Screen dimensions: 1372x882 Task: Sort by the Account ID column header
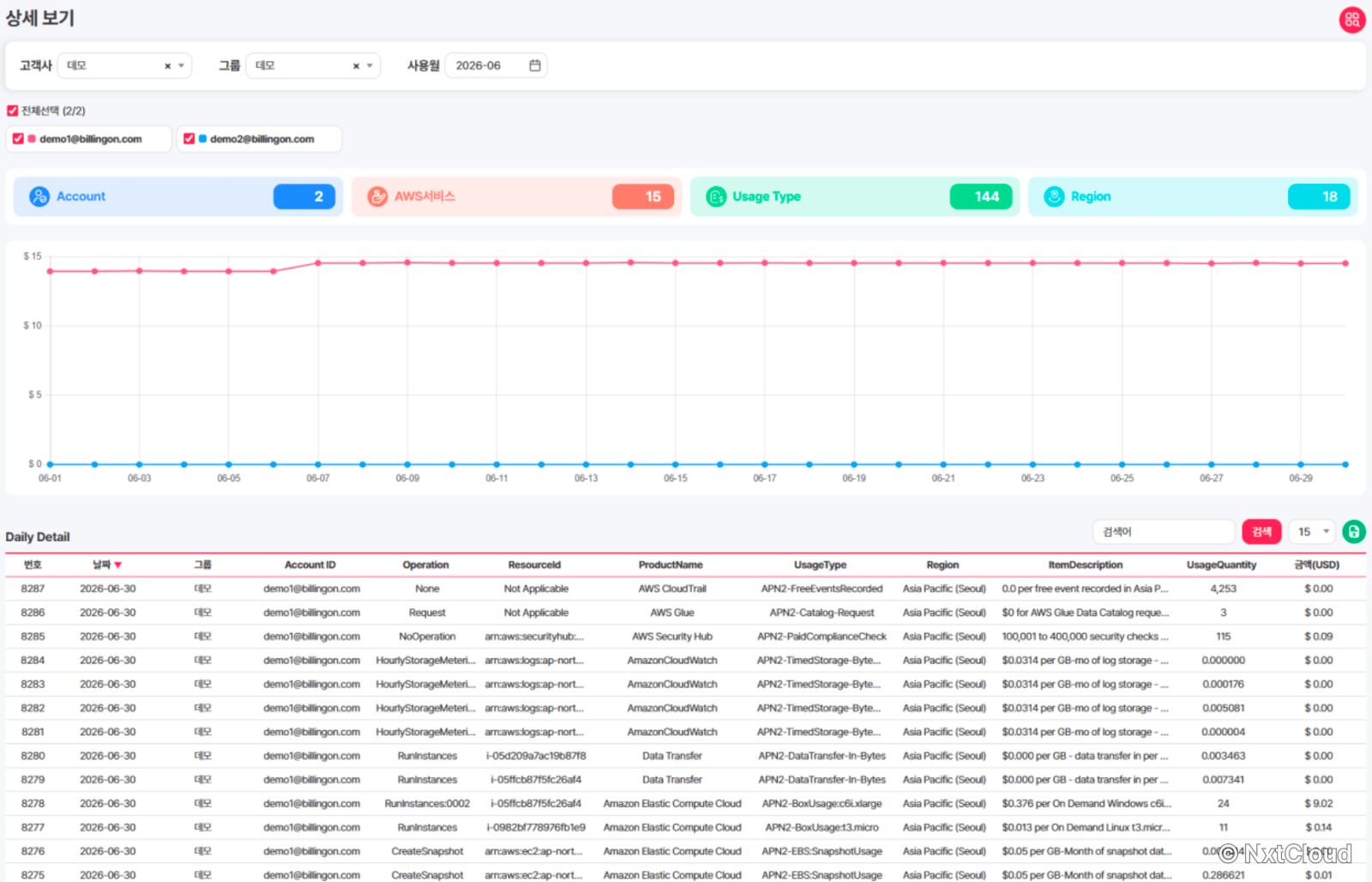[x=310, y=565]
